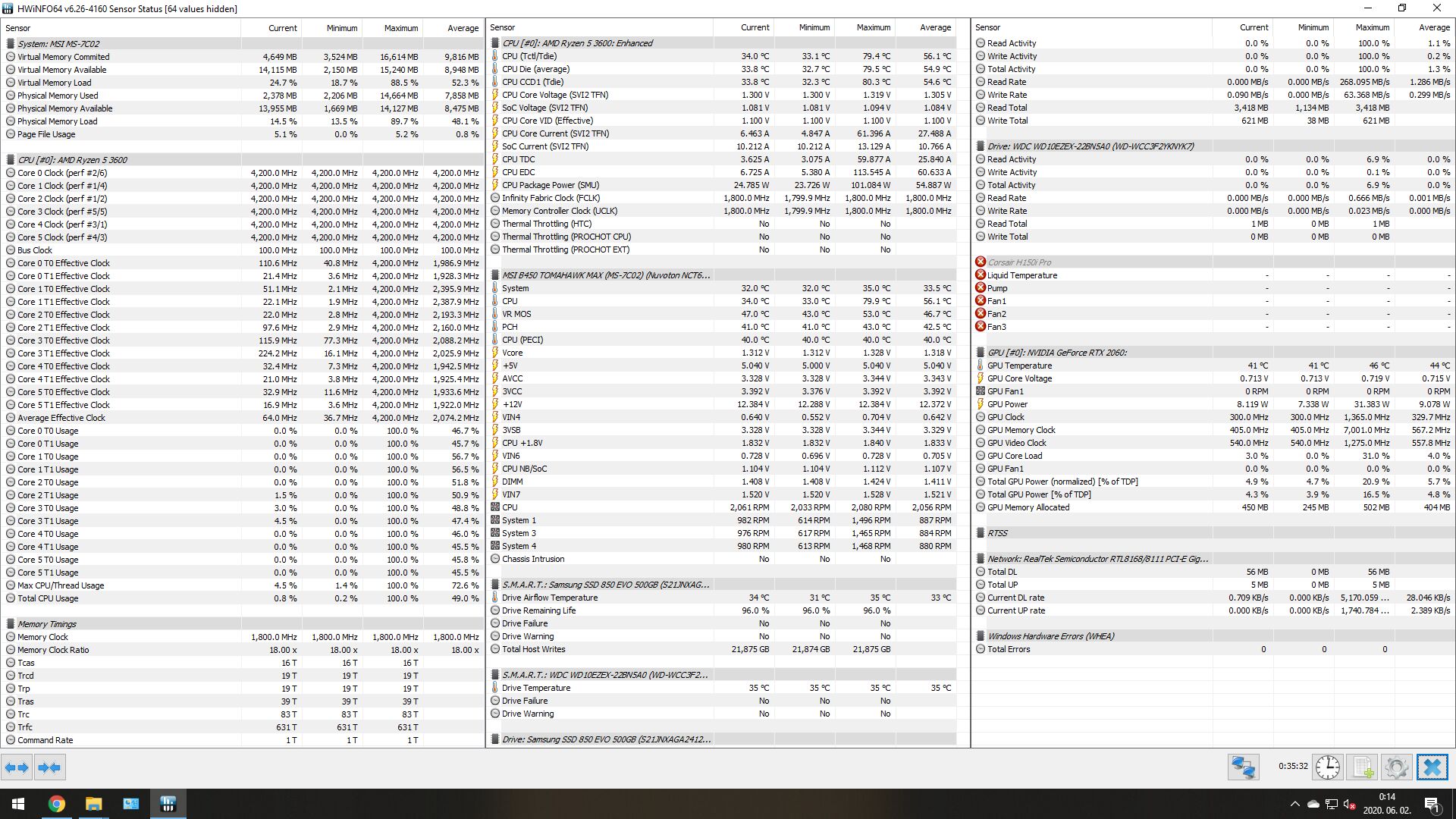Select the DIMM voltage row
1456x819 pixels.
click(721, 482)
